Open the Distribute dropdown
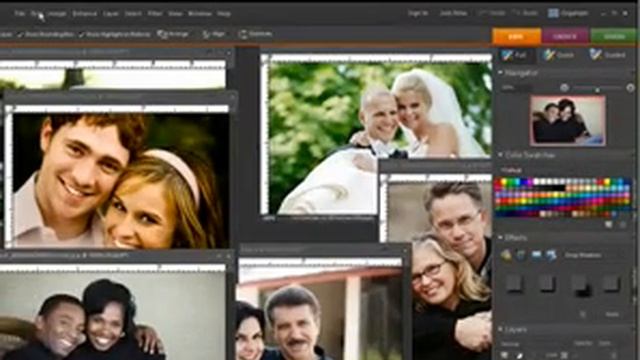Screen dimensions: 640x360 pos(256,34)
